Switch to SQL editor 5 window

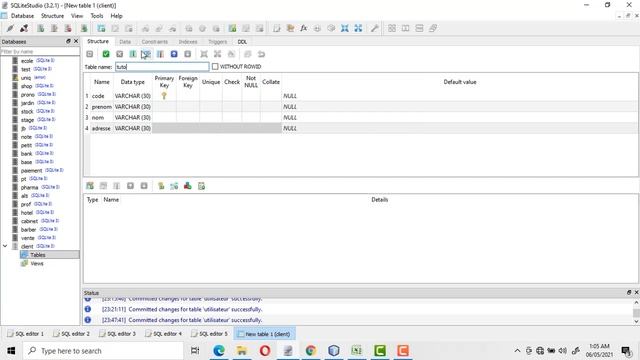[210, 334]
